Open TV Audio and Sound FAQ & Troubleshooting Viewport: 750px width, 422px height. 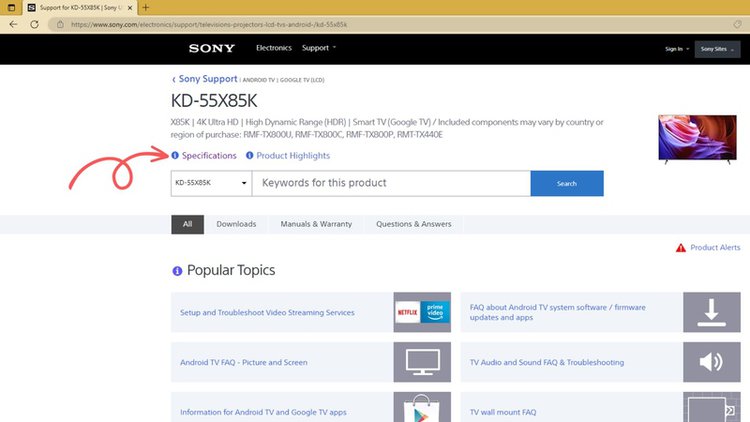pyautogui.click(x=547, y=362)
